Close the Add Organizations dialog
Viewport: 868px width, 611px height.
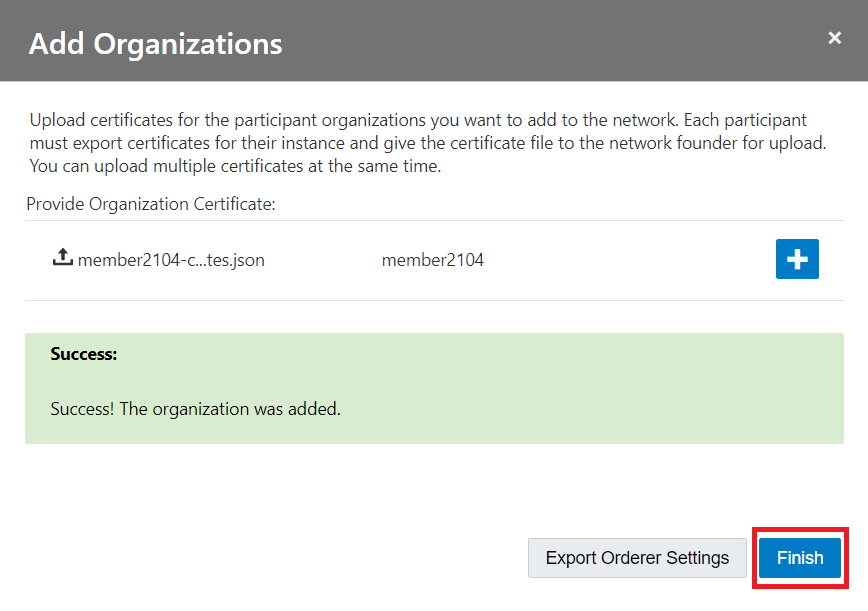(834, 38)
